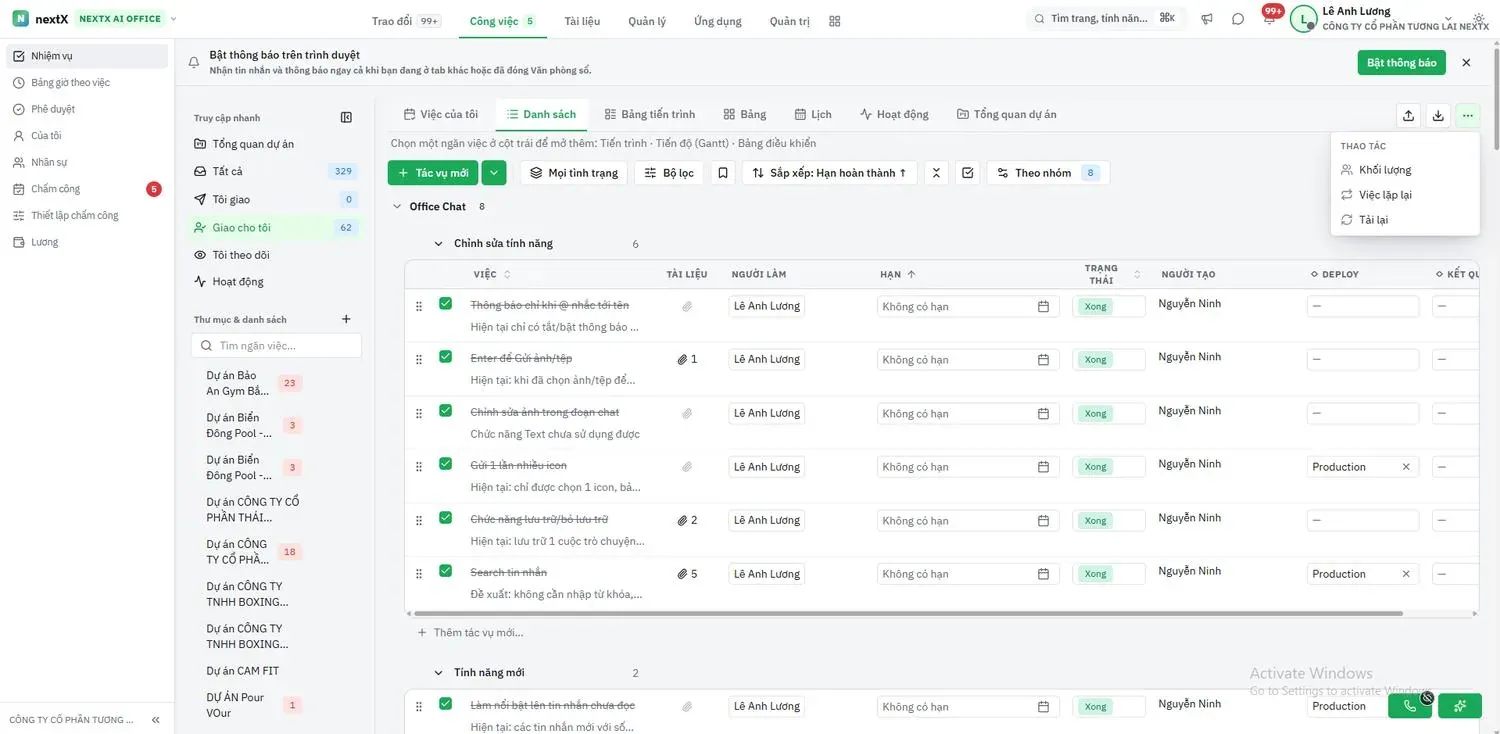The height and width of the screenshot is (734, 1500).
Task: Add a new folder with the plus icon
Action: 346,320
